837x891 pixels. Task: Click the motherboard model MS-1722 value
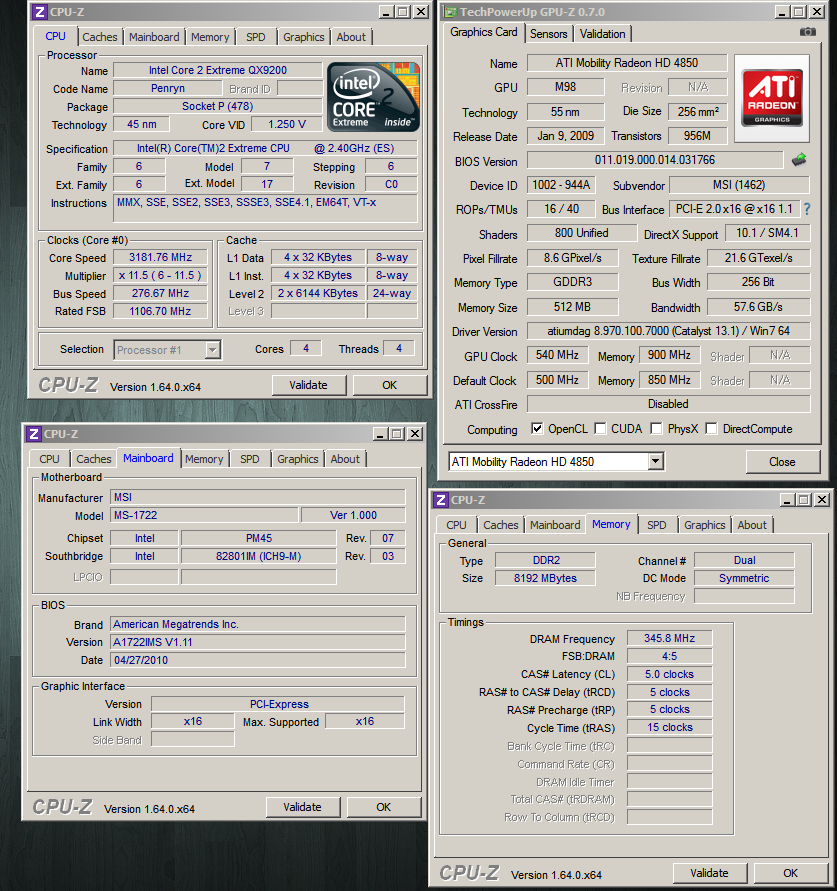click(x=204, y=515)
